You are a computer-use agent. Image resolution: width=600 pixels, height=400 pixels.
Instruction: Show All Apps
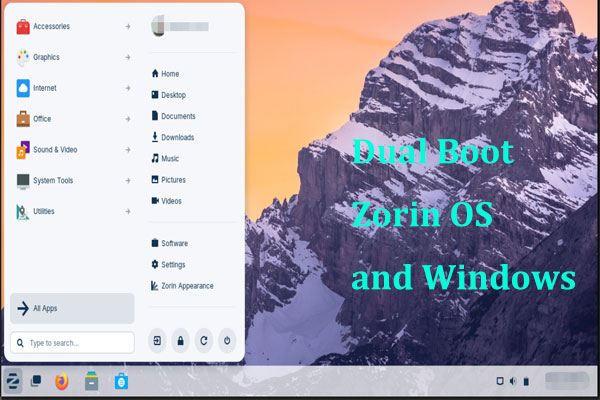tap(72, 308)
